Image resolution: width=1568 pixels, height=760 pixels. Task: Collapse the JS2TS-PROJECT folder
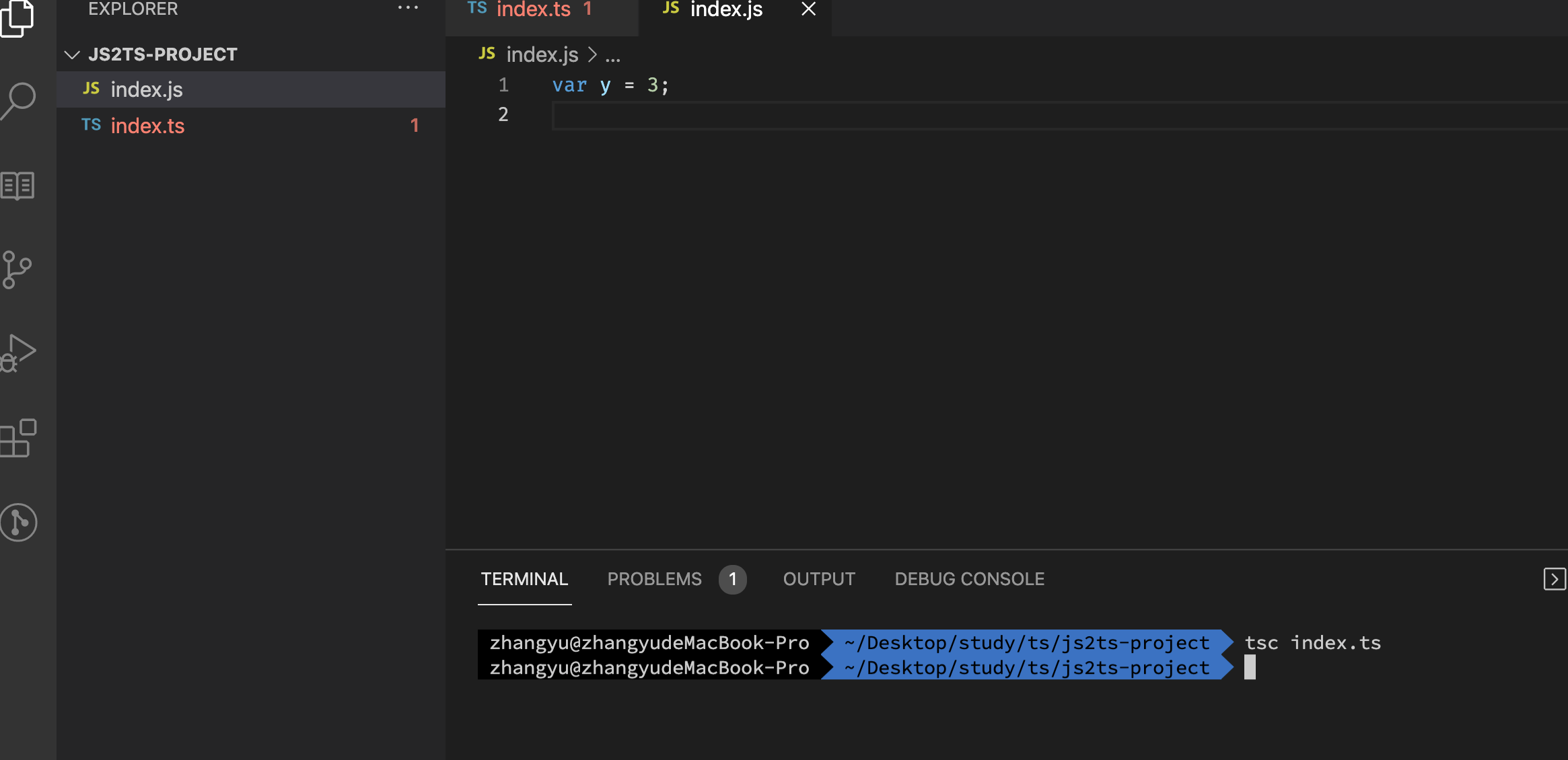(72, 54)
